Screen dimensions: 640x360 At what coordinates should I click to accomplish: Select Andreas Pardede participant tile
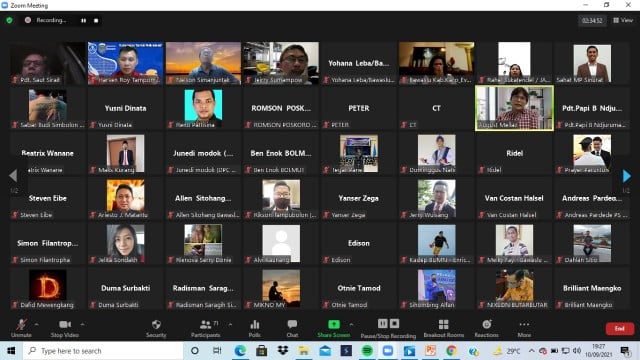click(592, 198)
